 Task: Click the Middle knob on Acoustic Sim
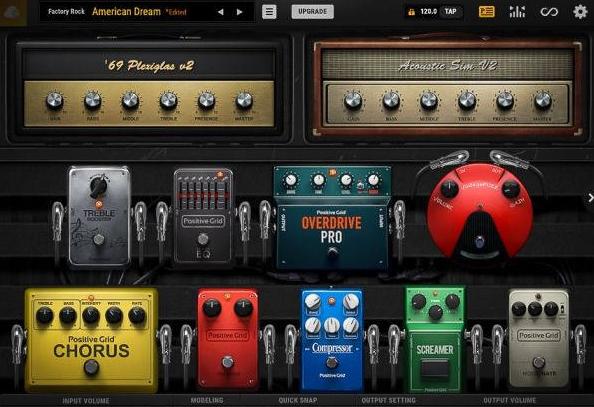(x=429, y=101)
